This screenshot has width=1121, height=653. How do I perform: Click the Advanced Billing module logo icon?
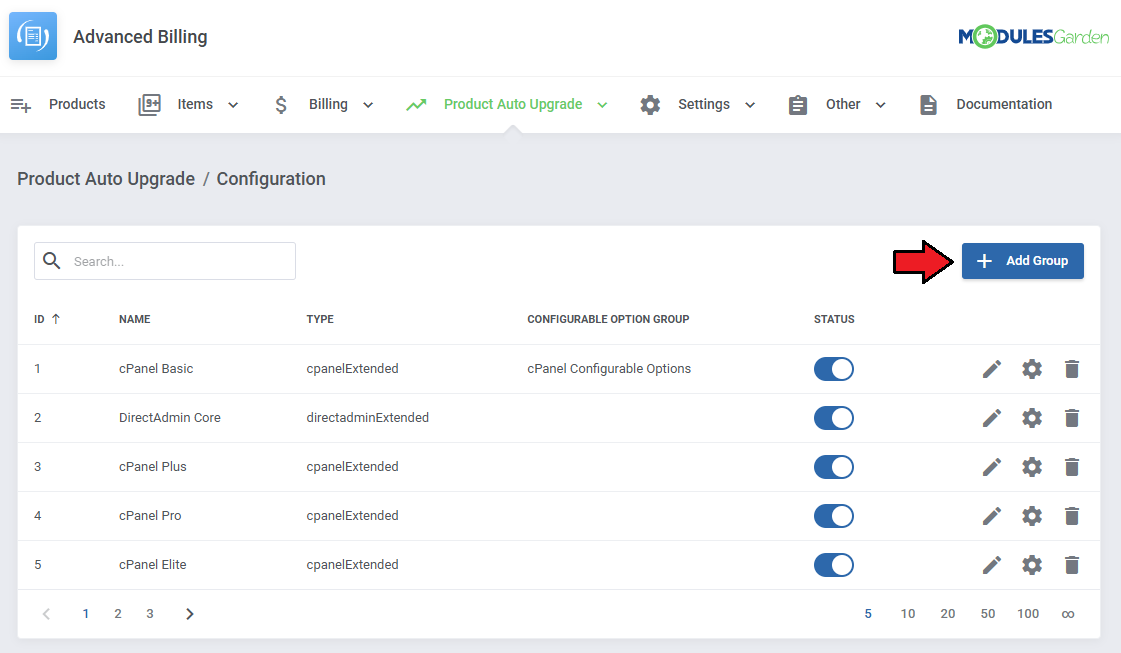(33, 36)
